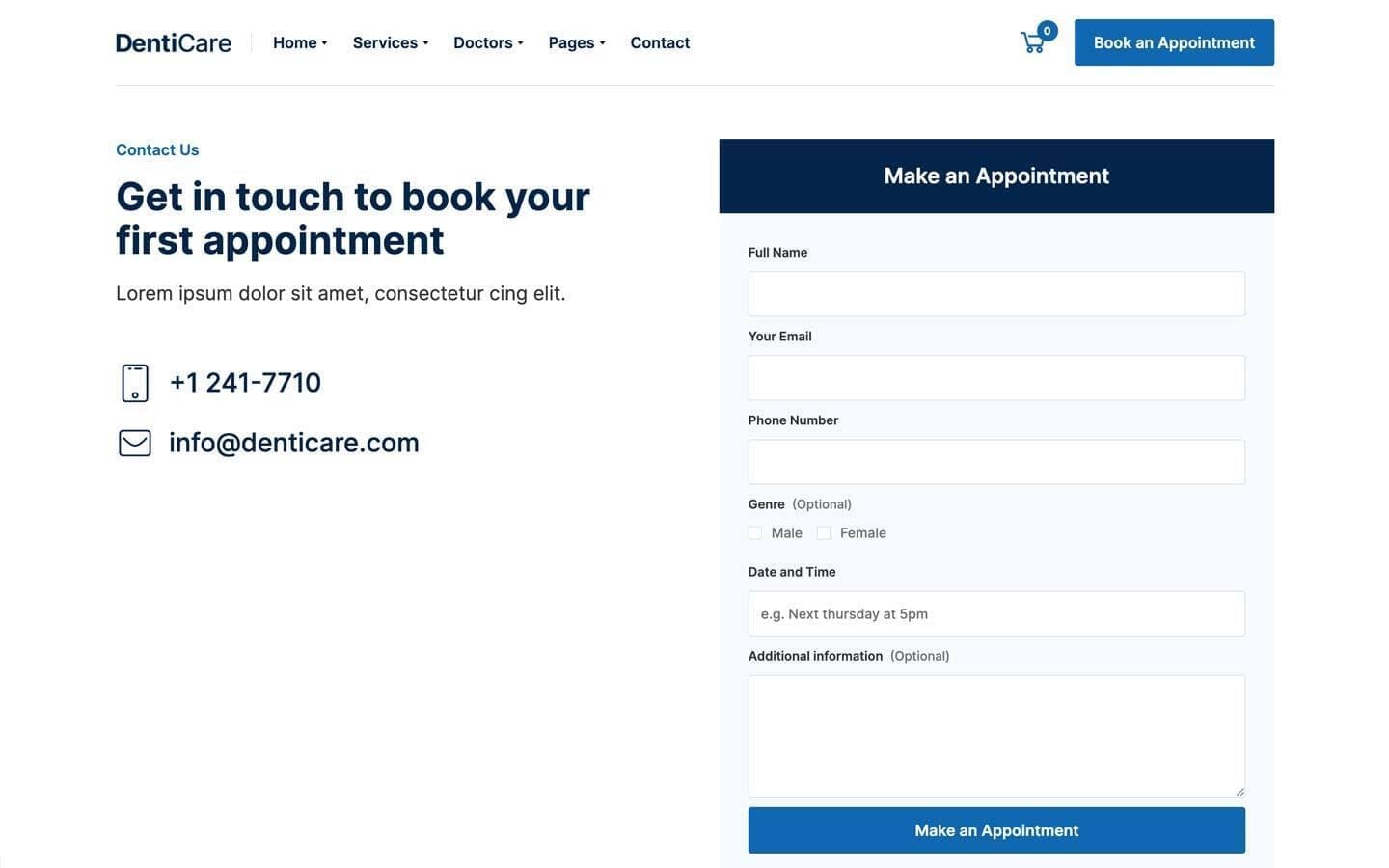This screenshot has height=868, width=1389.
Task: Submit the form with Make an Appointment button
Action: [996, 830]
